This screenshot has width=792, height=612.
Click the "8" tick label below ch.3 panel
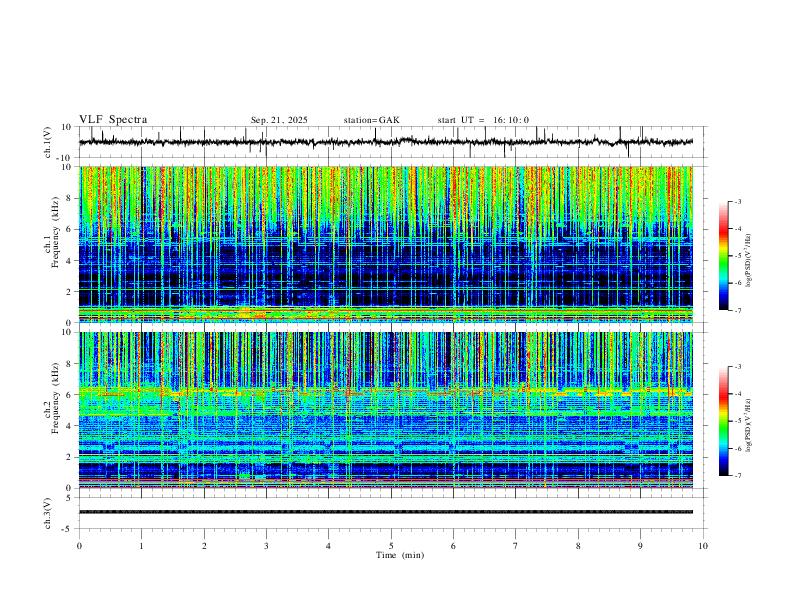[x=578, y=546]
